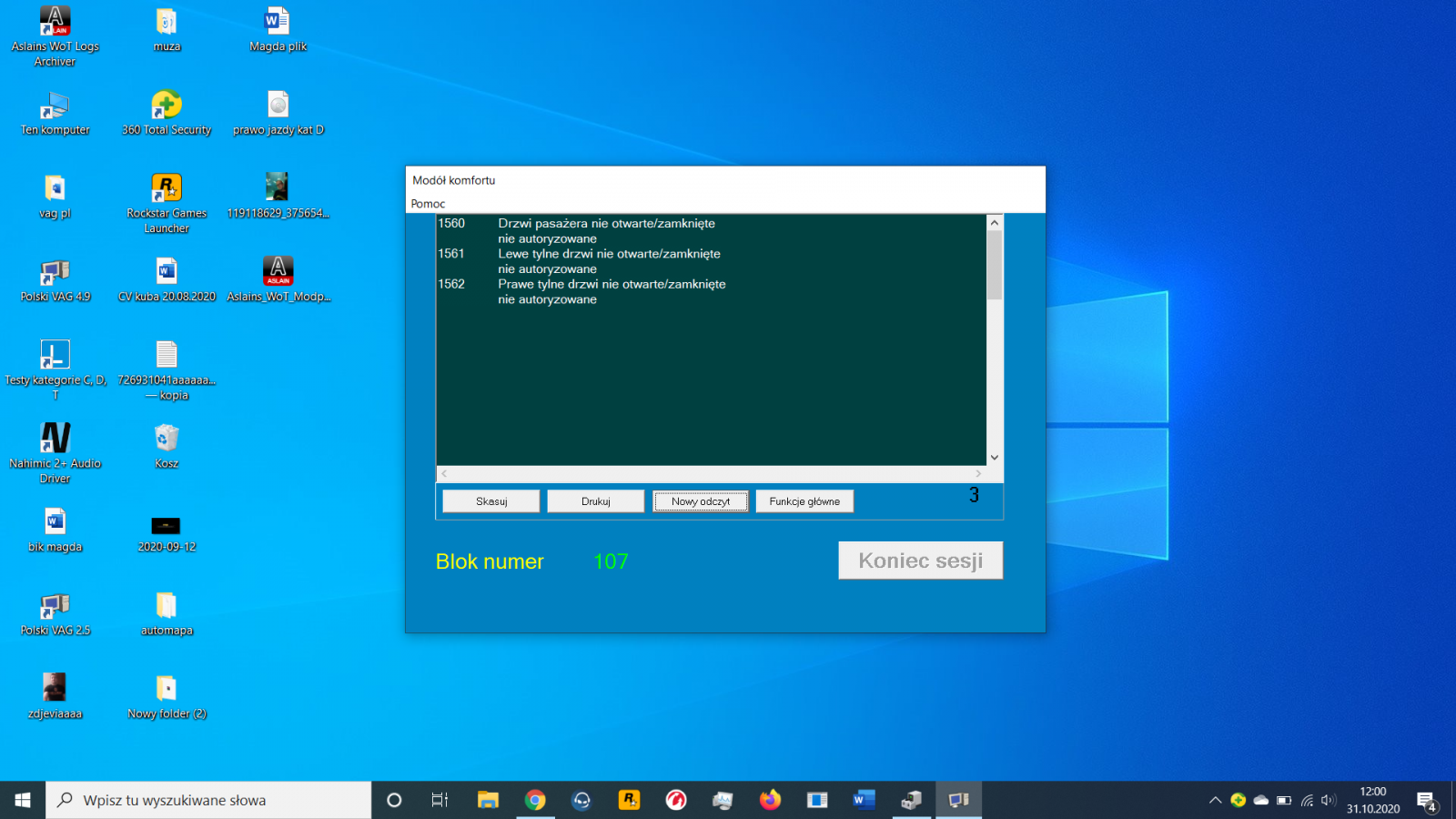Image resolution: width=1456 pixels, height=819 pixels.
Task: Select the 360 Total Security desktop shortcut
Action: tap(167, 113)
